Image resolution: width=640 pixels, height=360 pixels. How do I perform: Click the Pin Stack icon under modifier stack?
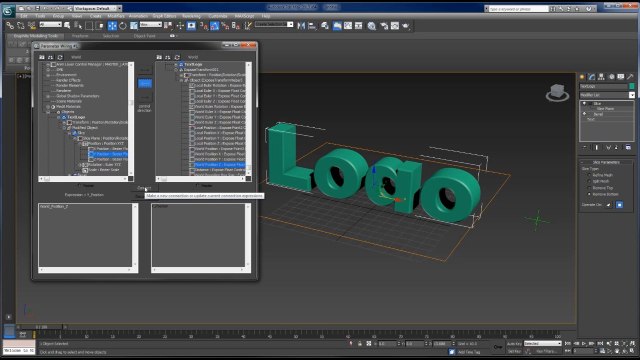point(584,147)
